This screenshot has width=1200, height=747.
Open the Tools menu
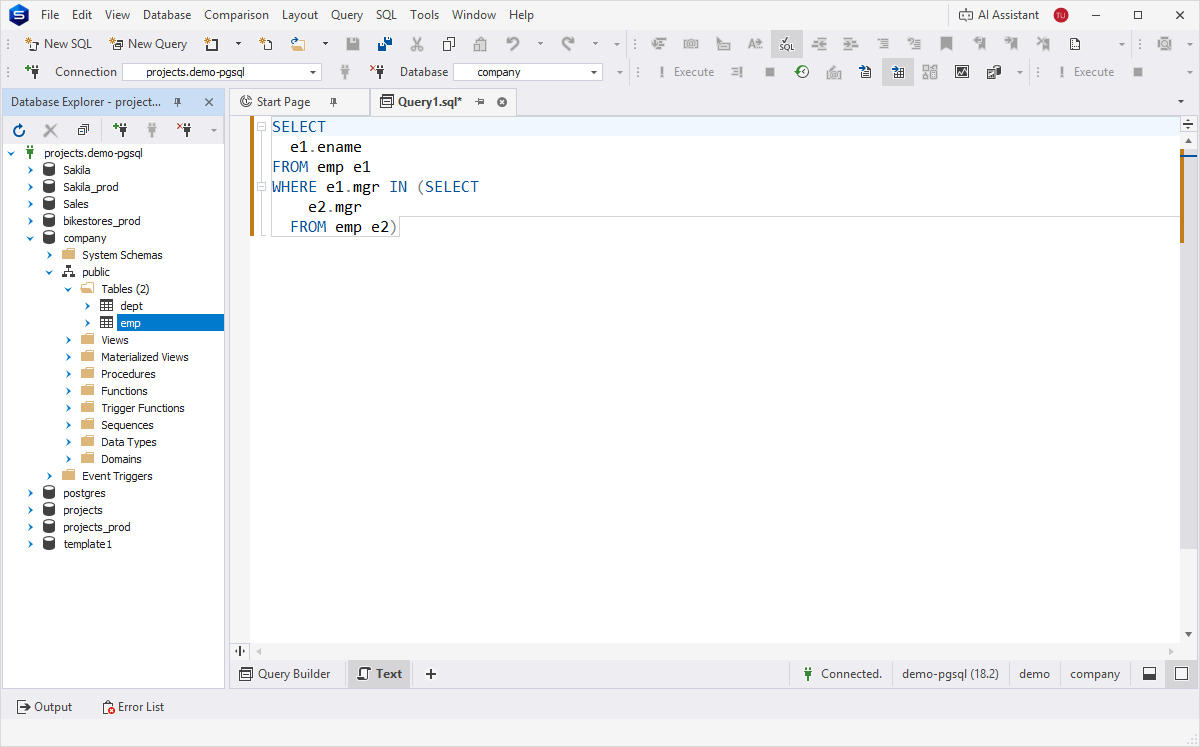[x=424, y=15]
